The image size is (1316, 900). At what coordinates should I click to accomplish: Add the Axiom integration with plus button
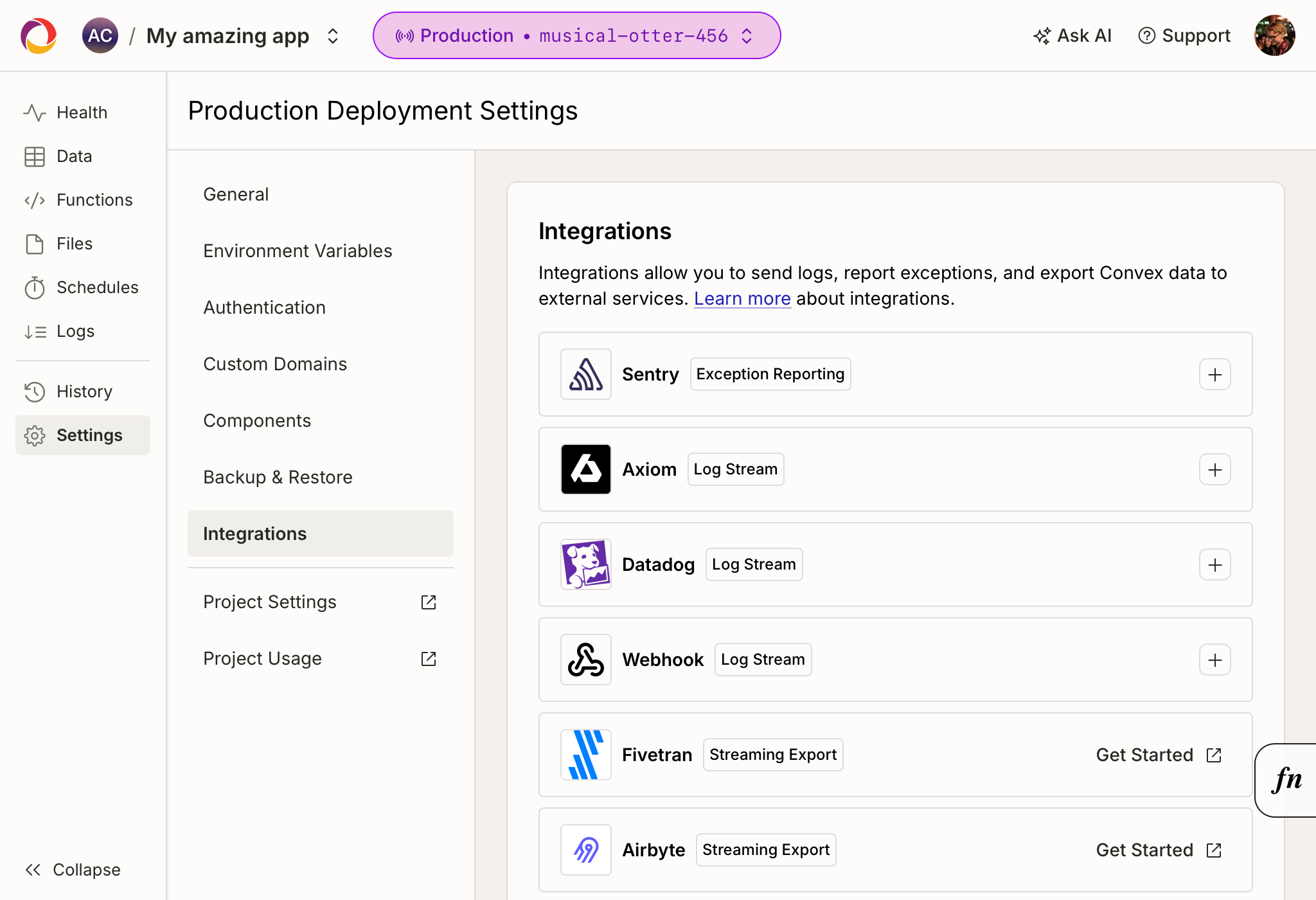1215,469
